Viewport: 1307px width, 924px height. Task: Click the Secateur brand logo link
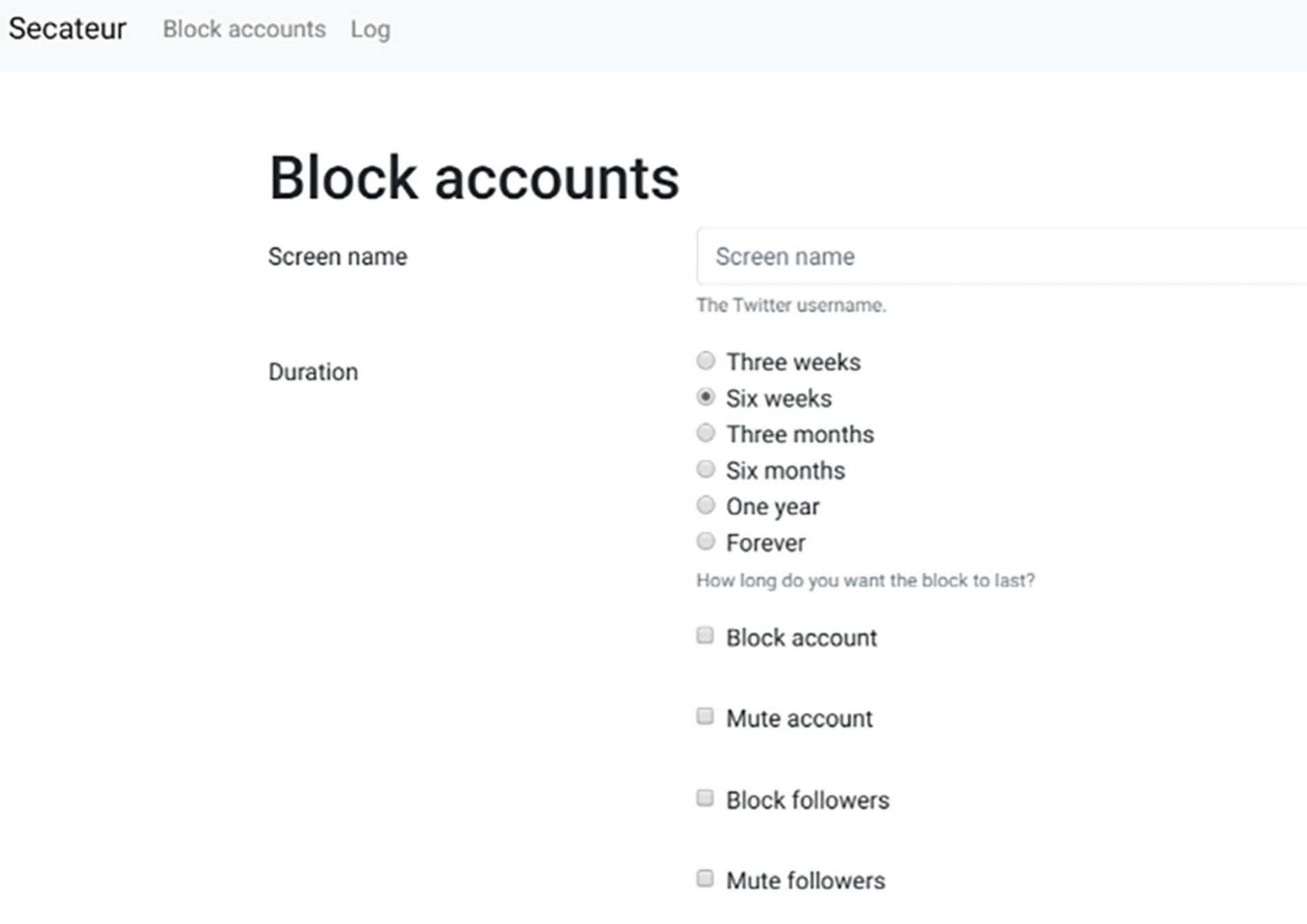point(67,29)
